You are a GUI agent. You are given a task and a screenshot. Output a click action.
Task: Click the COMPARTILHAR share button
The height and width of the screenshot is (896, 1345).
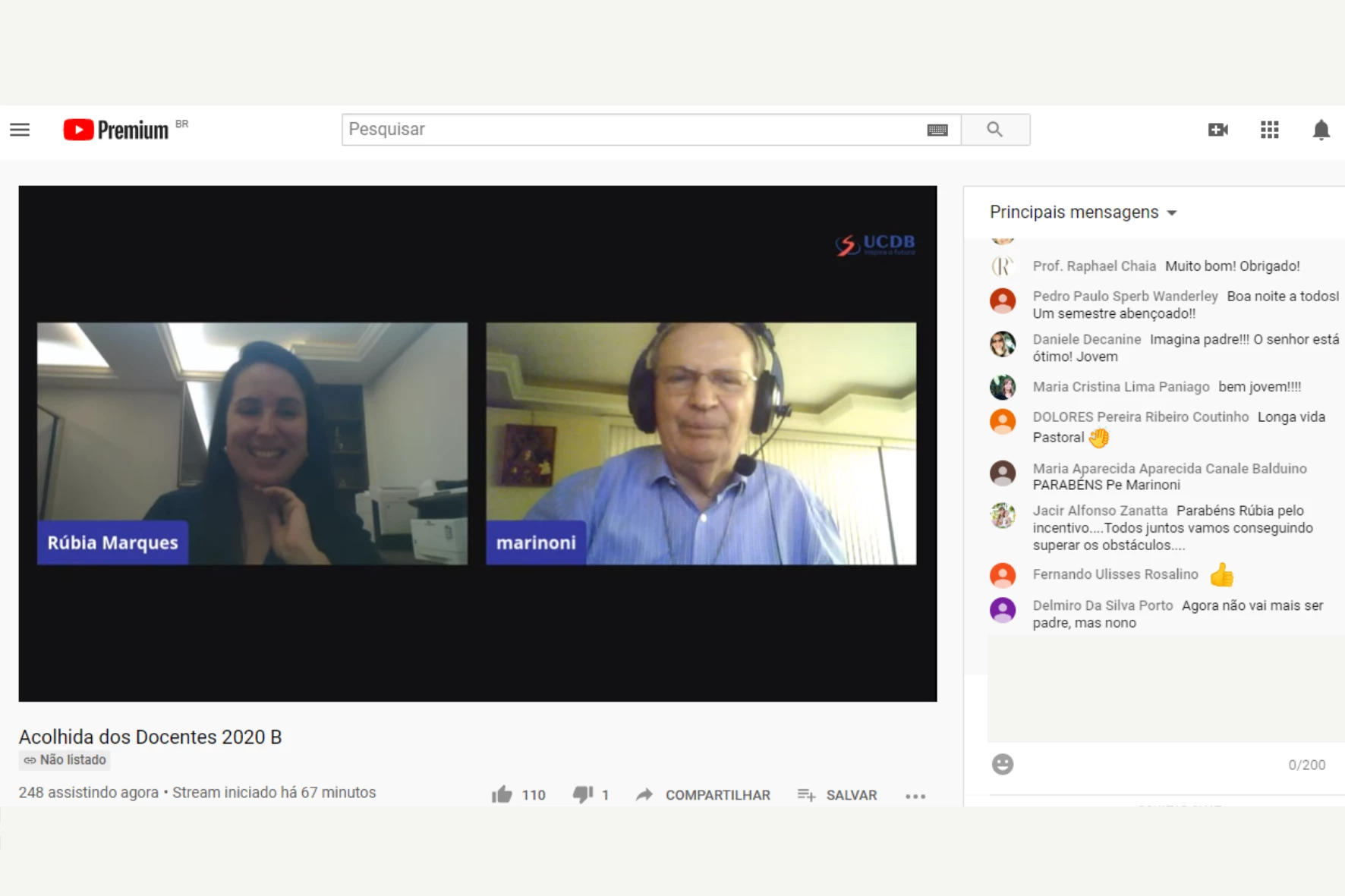coord(704,794)
